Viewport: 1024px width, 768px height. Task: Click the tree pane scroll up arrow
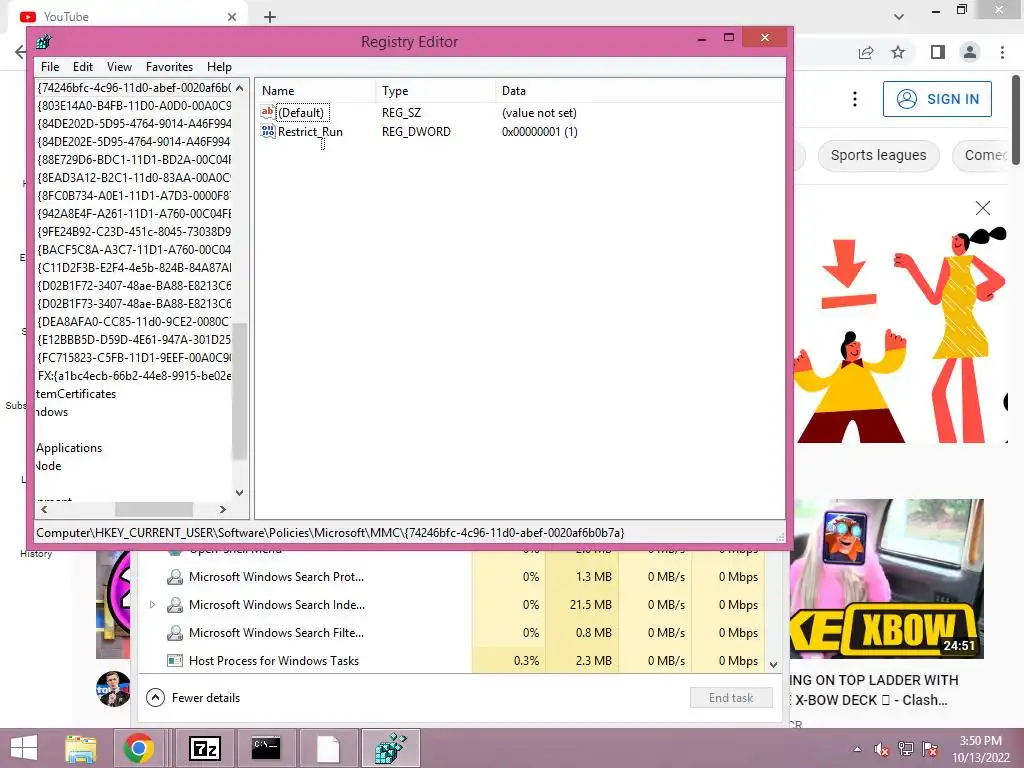pos(240,88)
